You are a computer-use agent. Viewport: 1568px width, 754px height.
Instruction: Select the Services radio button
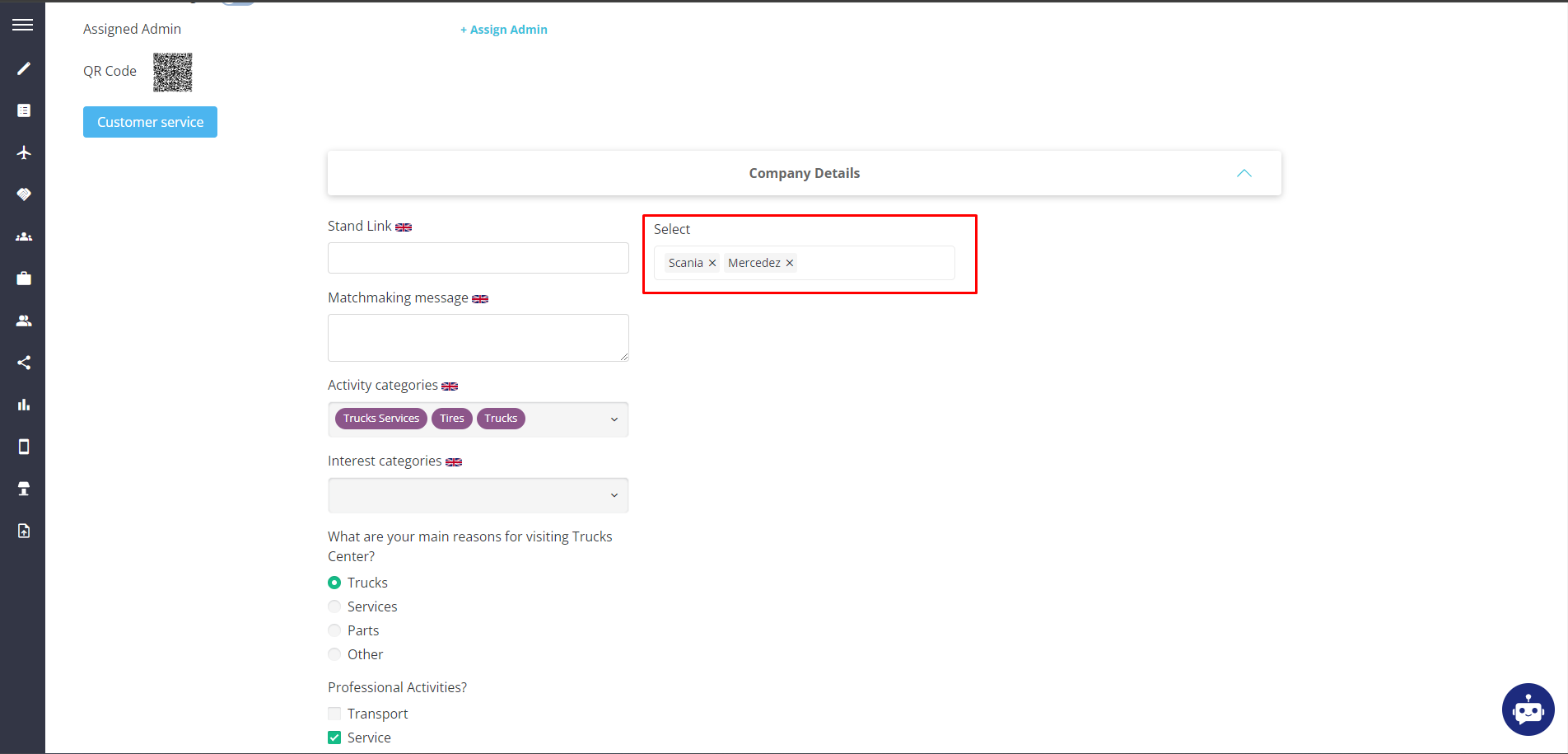tap(334, 606)
